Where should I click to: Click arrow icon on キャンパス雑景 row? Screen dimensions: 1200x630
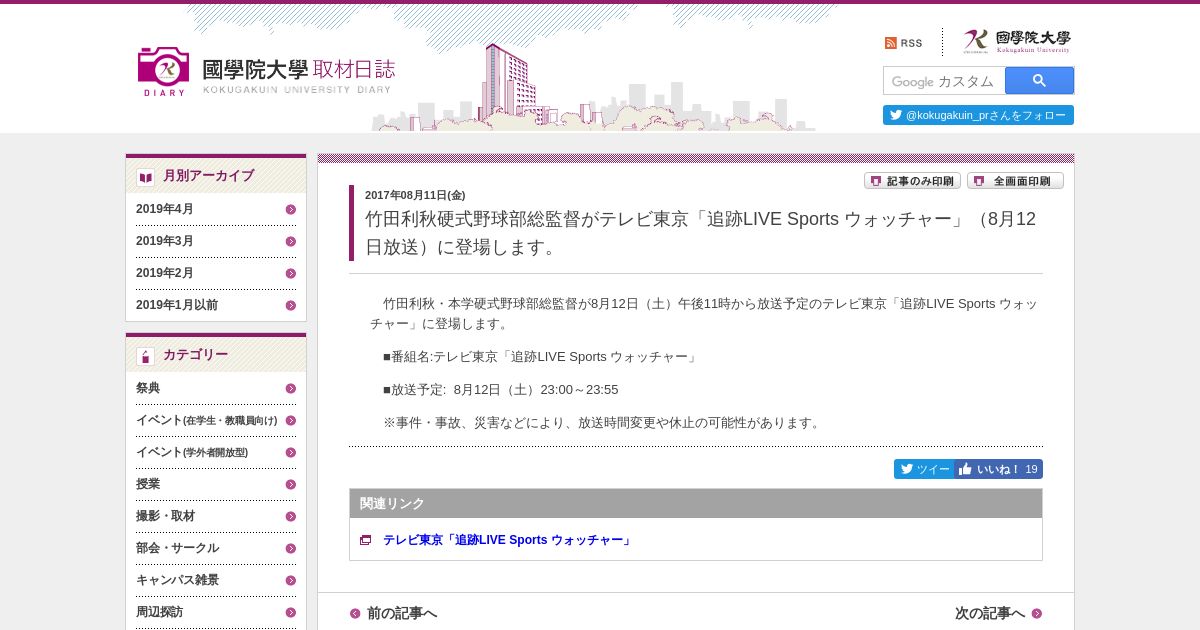tap(291, 581)
